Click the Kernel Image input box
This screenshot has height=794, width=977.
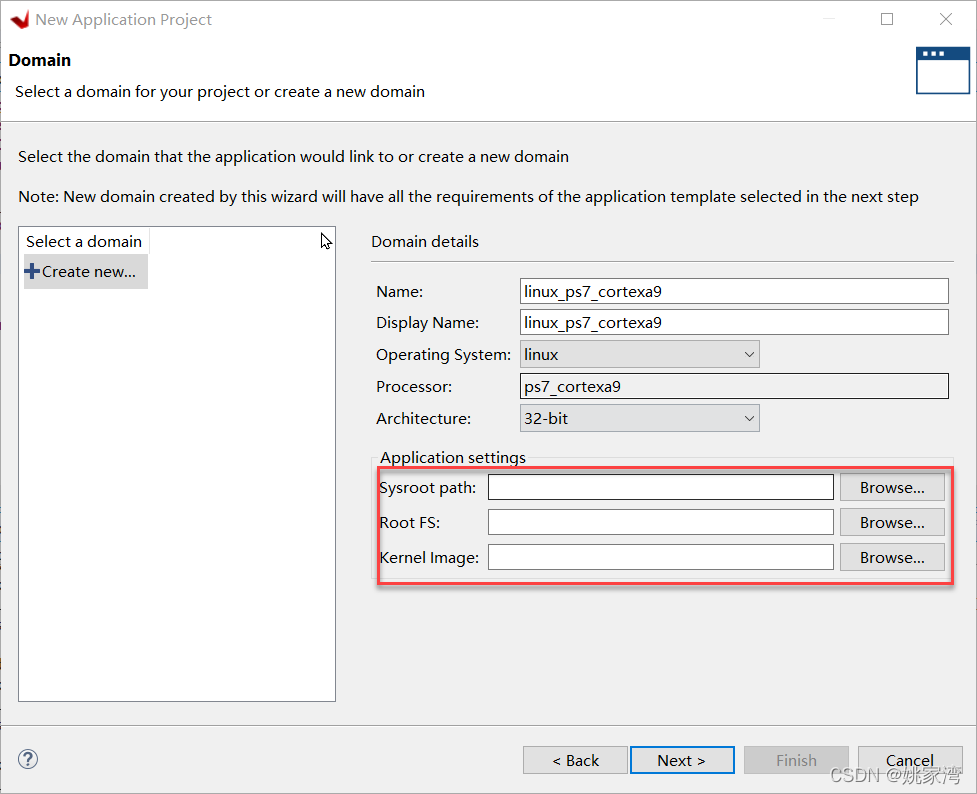point(660,558)
